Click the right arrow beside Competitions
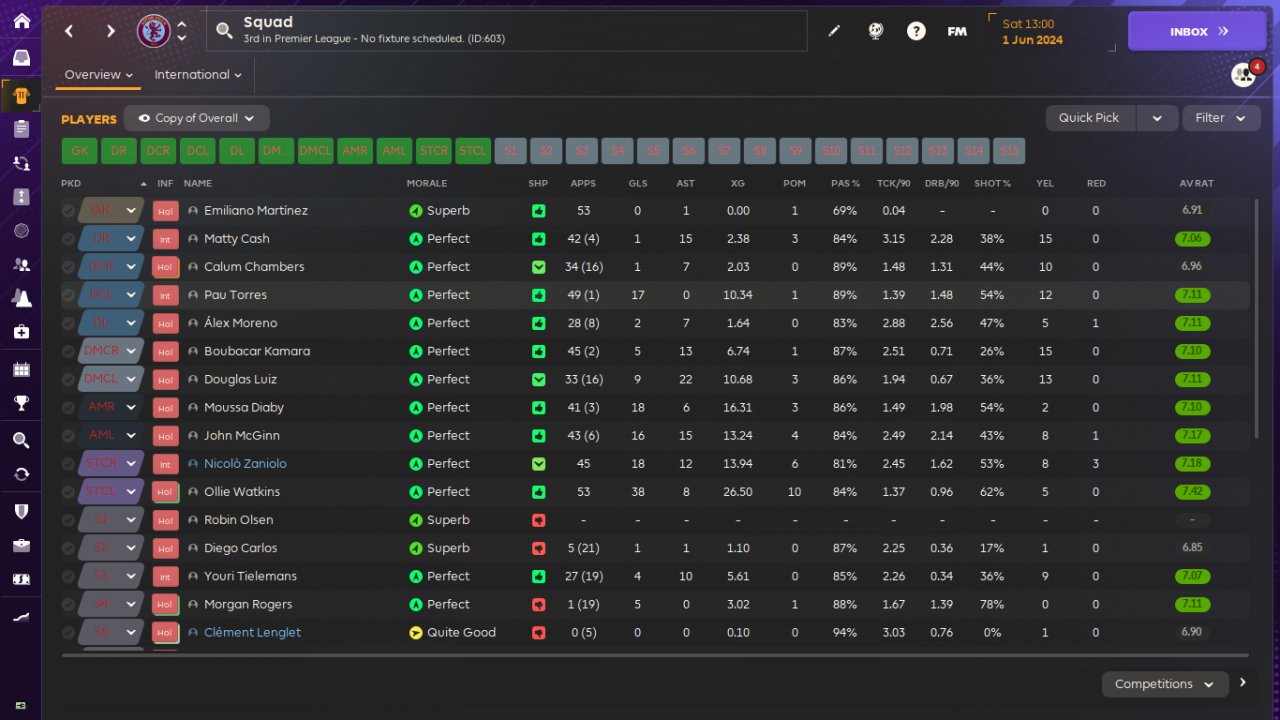The width and height of the screenshot is (1280, 720). (x=1243, y=683)
